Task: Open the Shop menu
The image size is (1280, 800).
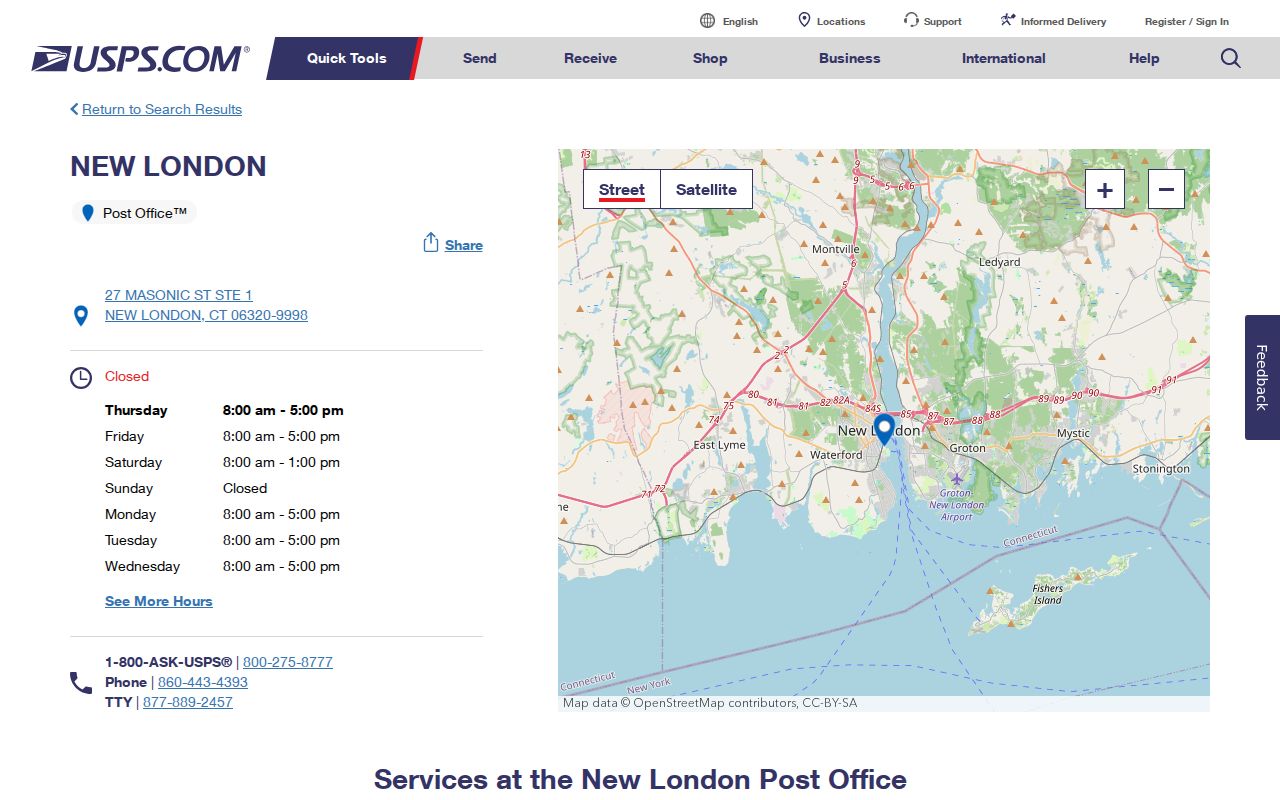Action: (x=710, y=58)
